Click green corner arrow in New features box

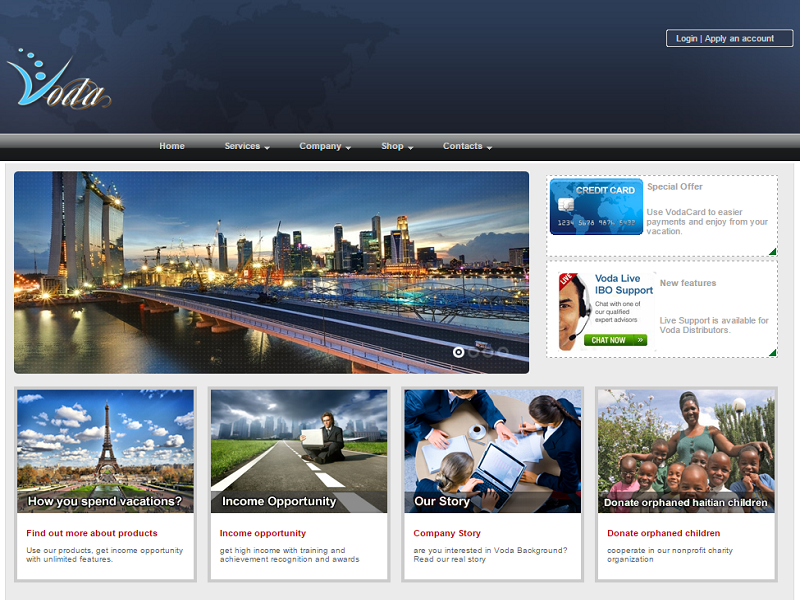[772, 352]
